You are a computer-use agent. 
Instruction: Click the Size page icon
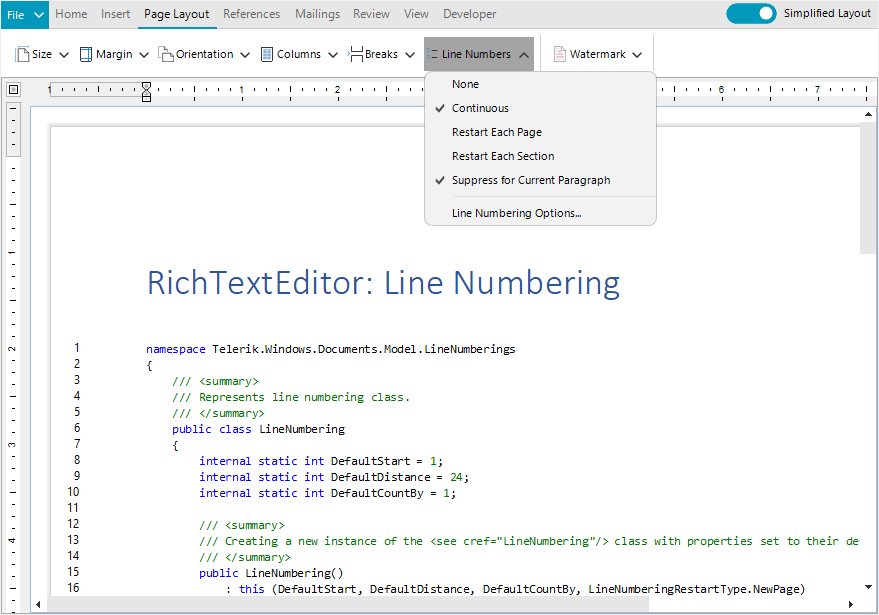coord(22,54)
